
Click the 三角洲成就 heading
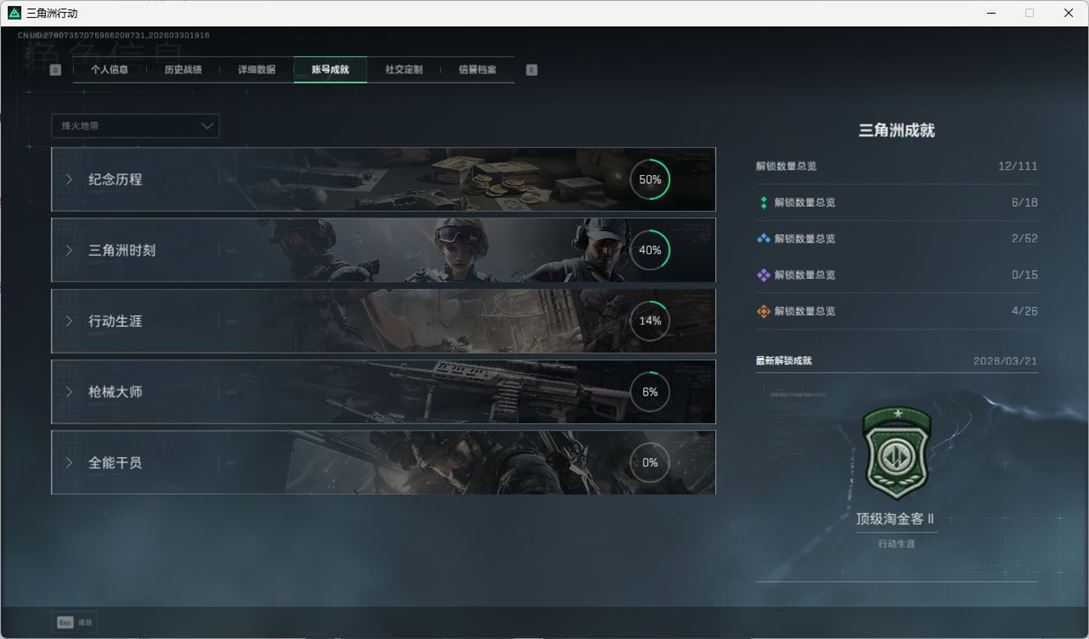coord(897,130)
